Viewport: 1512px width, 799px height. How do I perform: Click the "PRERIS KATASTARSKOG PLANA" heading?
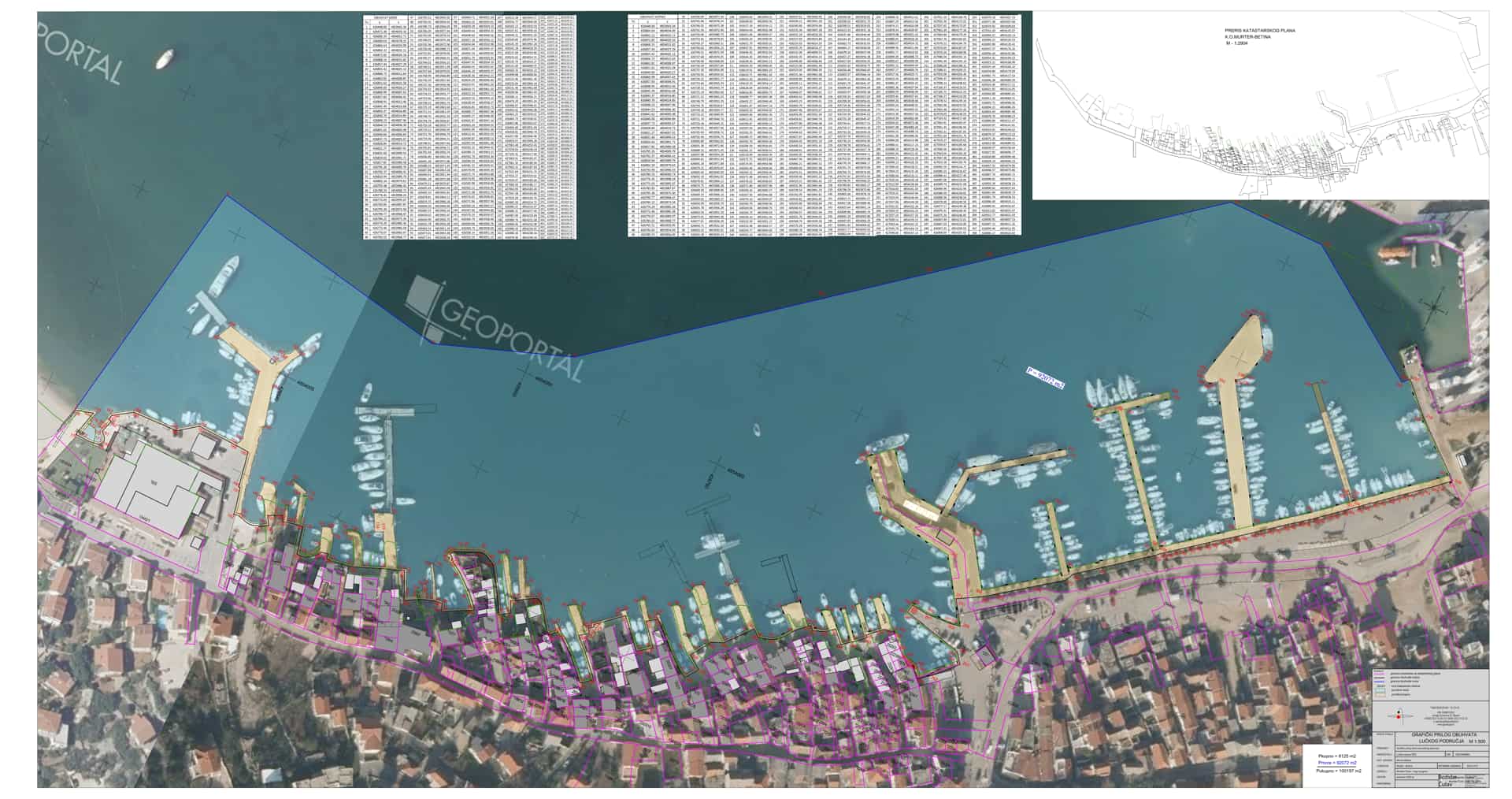(1260, 31)
